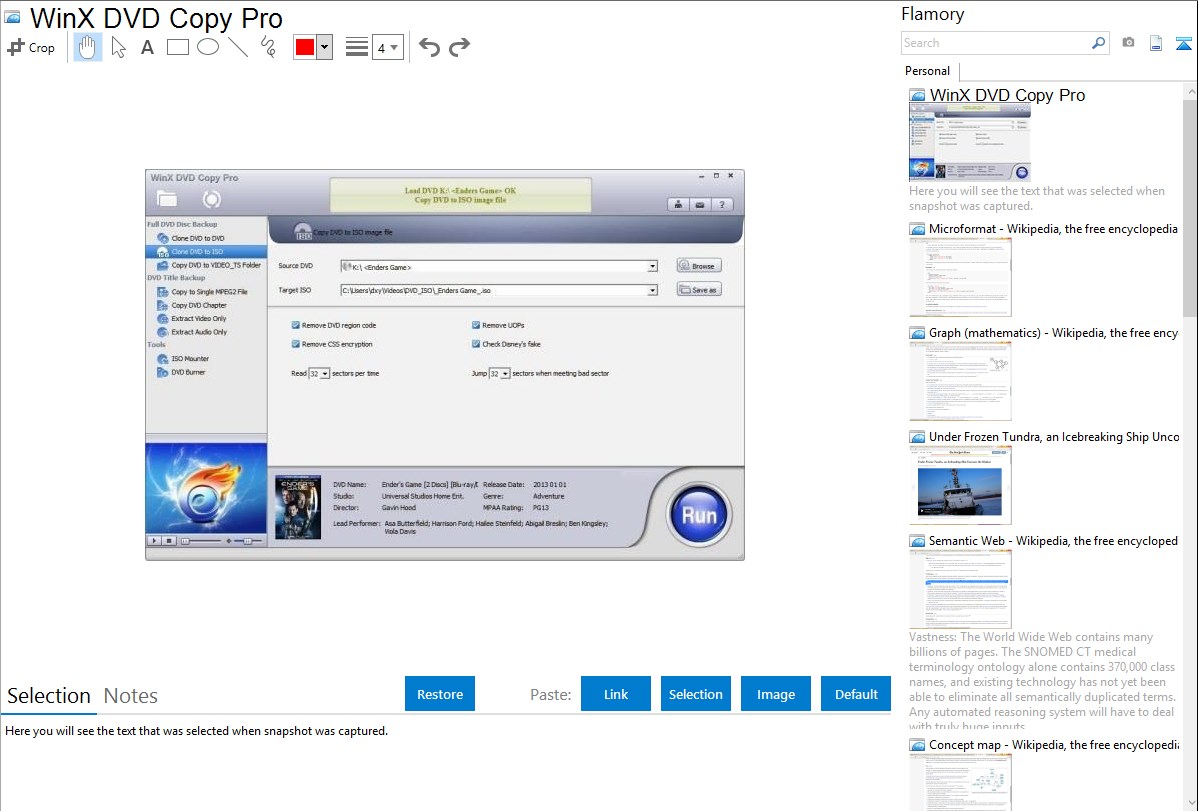Click the line thickness lines icon
Image resolution: width=1198 pixels, height=811 pixels.
[x=356, y=47]
